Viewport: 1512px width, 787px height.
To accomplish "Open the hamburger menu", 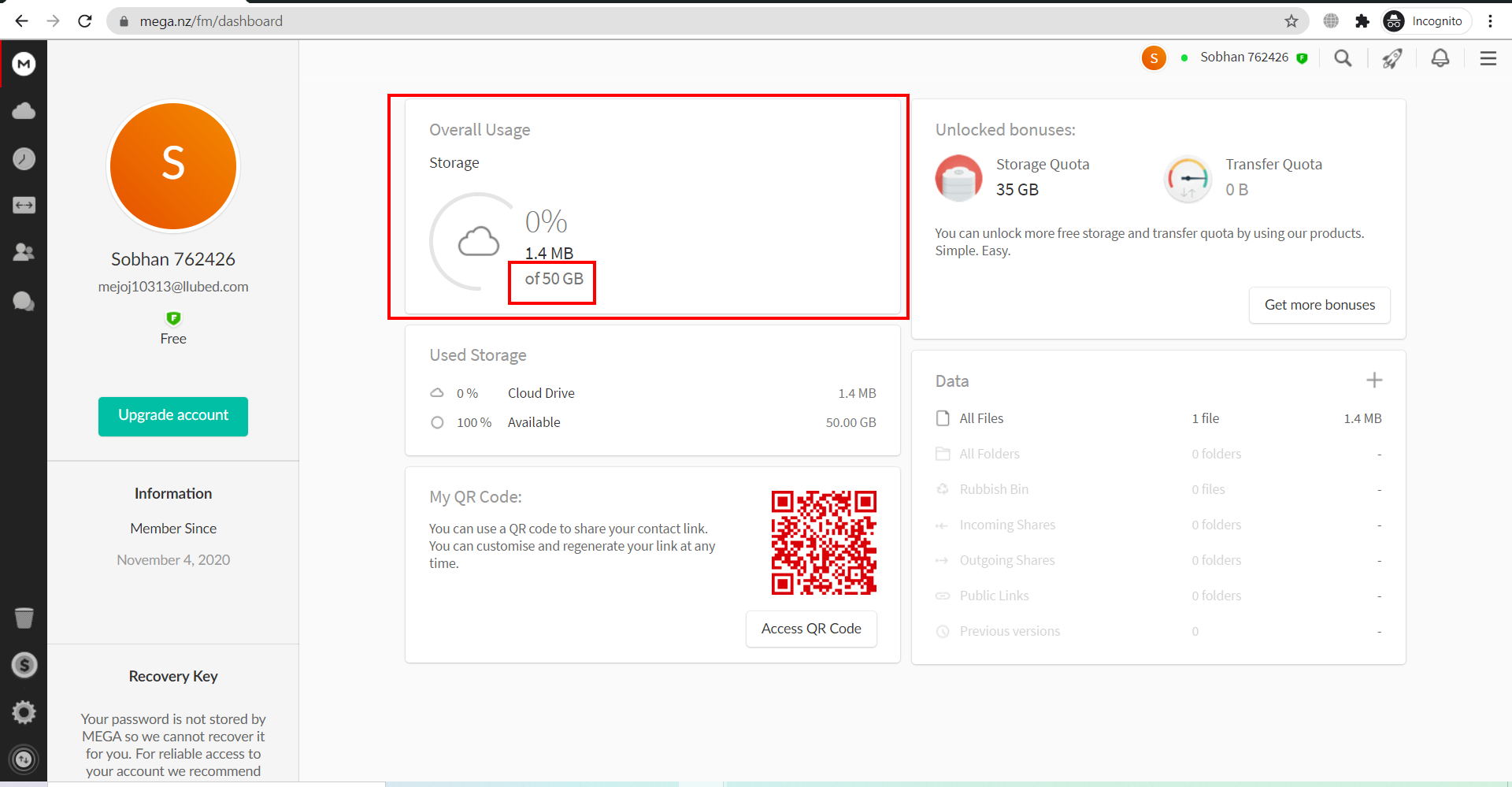I will click(x=1488, y=58).
